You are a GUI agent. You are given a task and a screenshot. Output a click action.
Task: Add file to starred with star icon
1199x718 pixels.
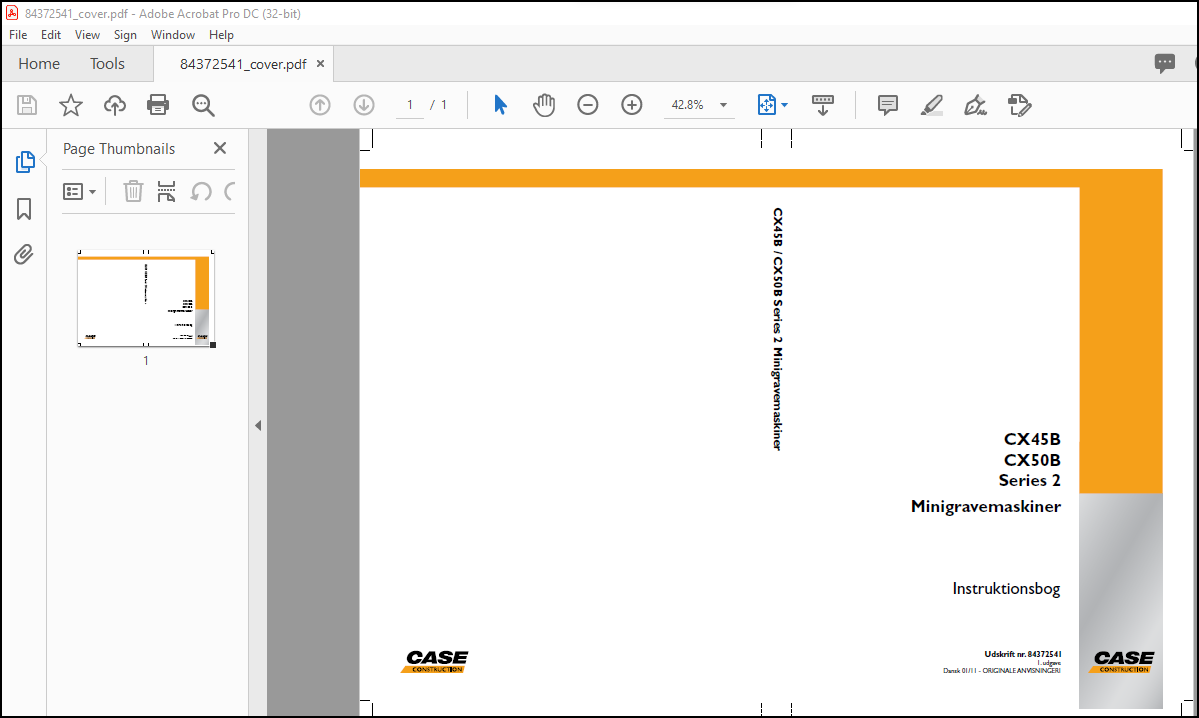pos(70,105)
